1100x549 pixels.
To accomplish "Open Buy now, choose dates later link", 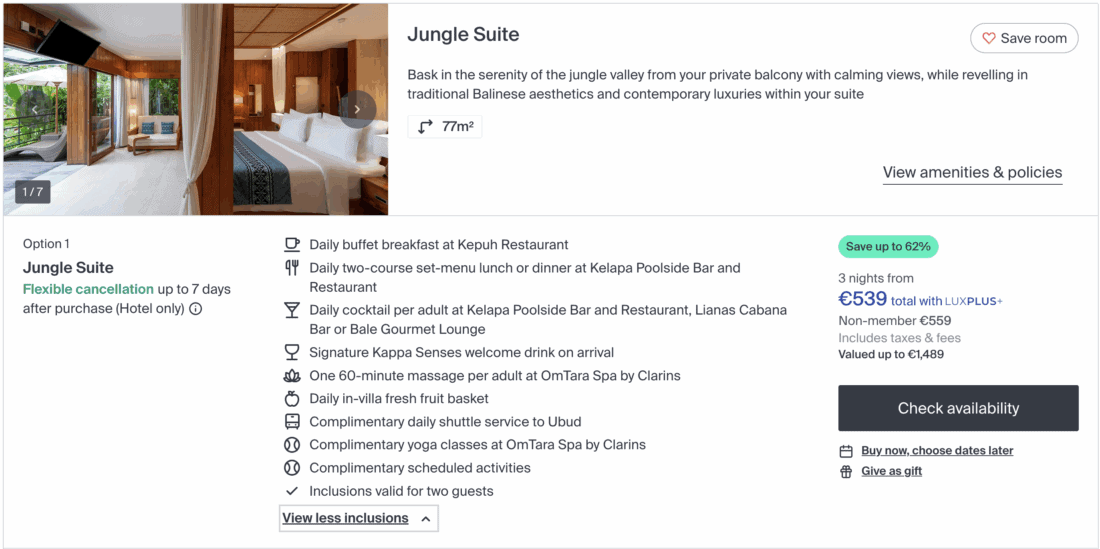I will pyautogui.click(x=937, y=451).
